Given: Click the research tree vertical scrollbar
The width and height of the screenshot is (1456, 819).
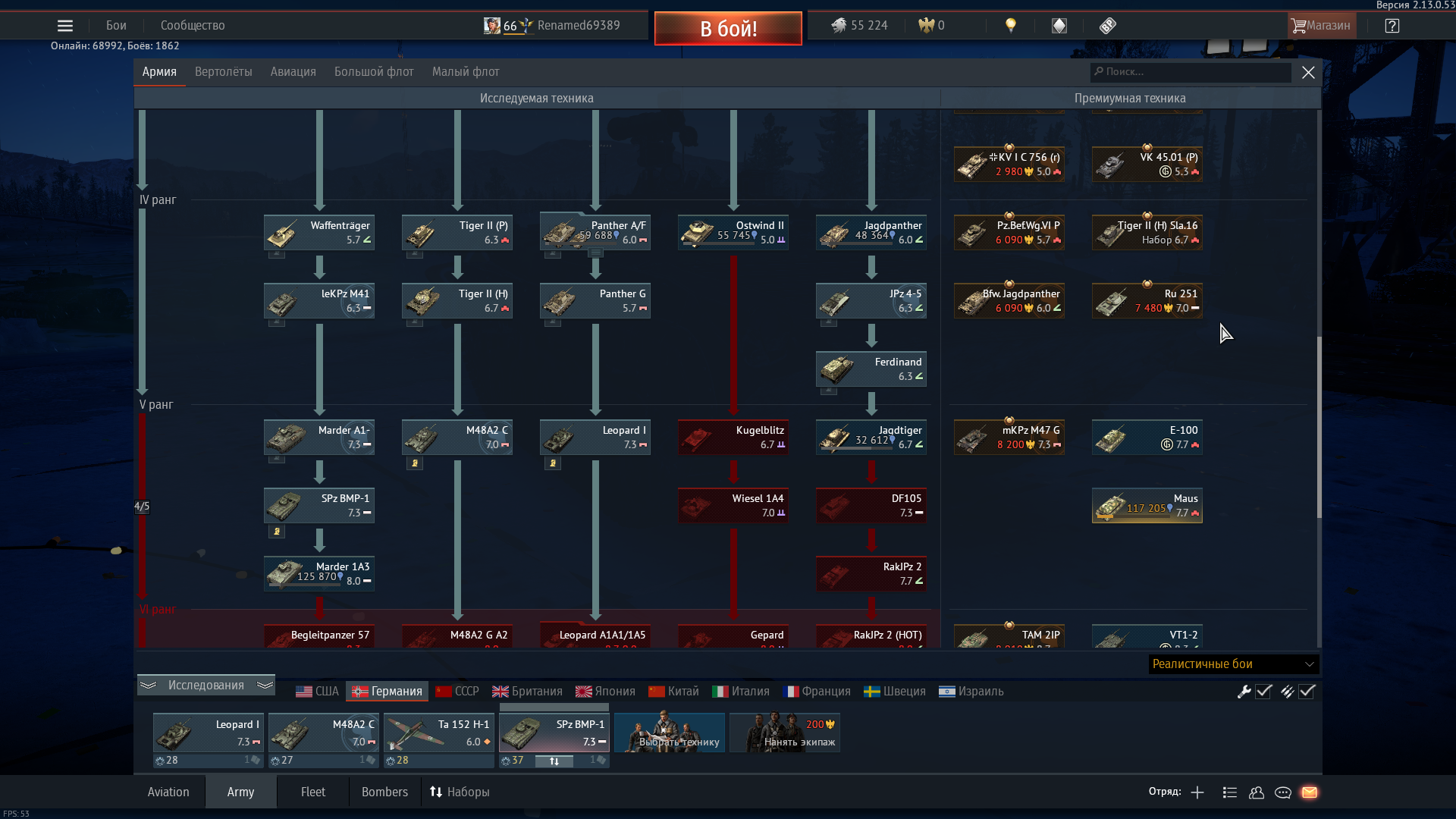Looking at the screenshot, I should [1319, 426].
